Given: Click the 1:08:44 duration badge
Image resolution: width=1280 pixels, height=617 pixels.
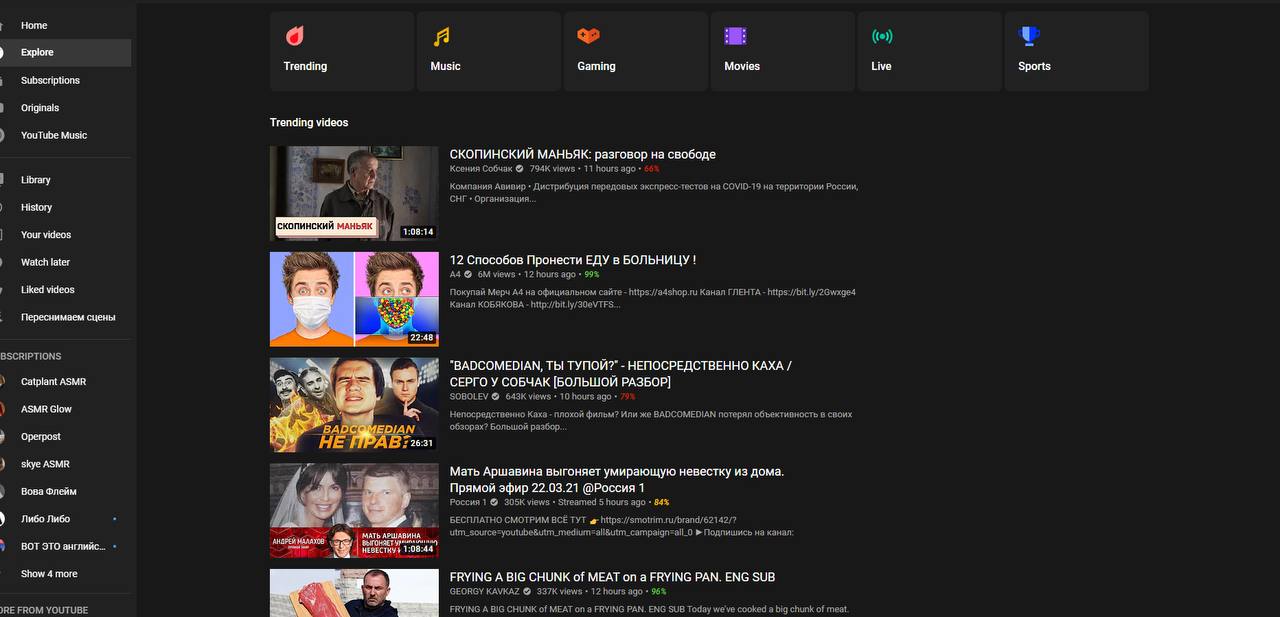Looking at the screenshot, I should [x=418, y=549].
